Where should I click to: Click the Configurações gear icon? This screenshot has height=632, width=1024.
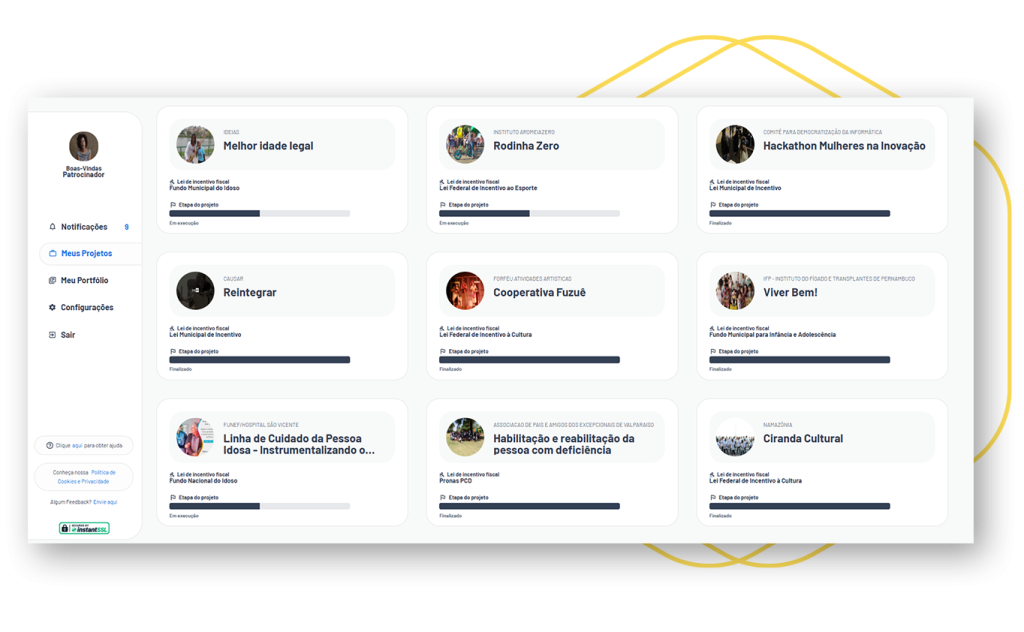click(x=52, y=307)
